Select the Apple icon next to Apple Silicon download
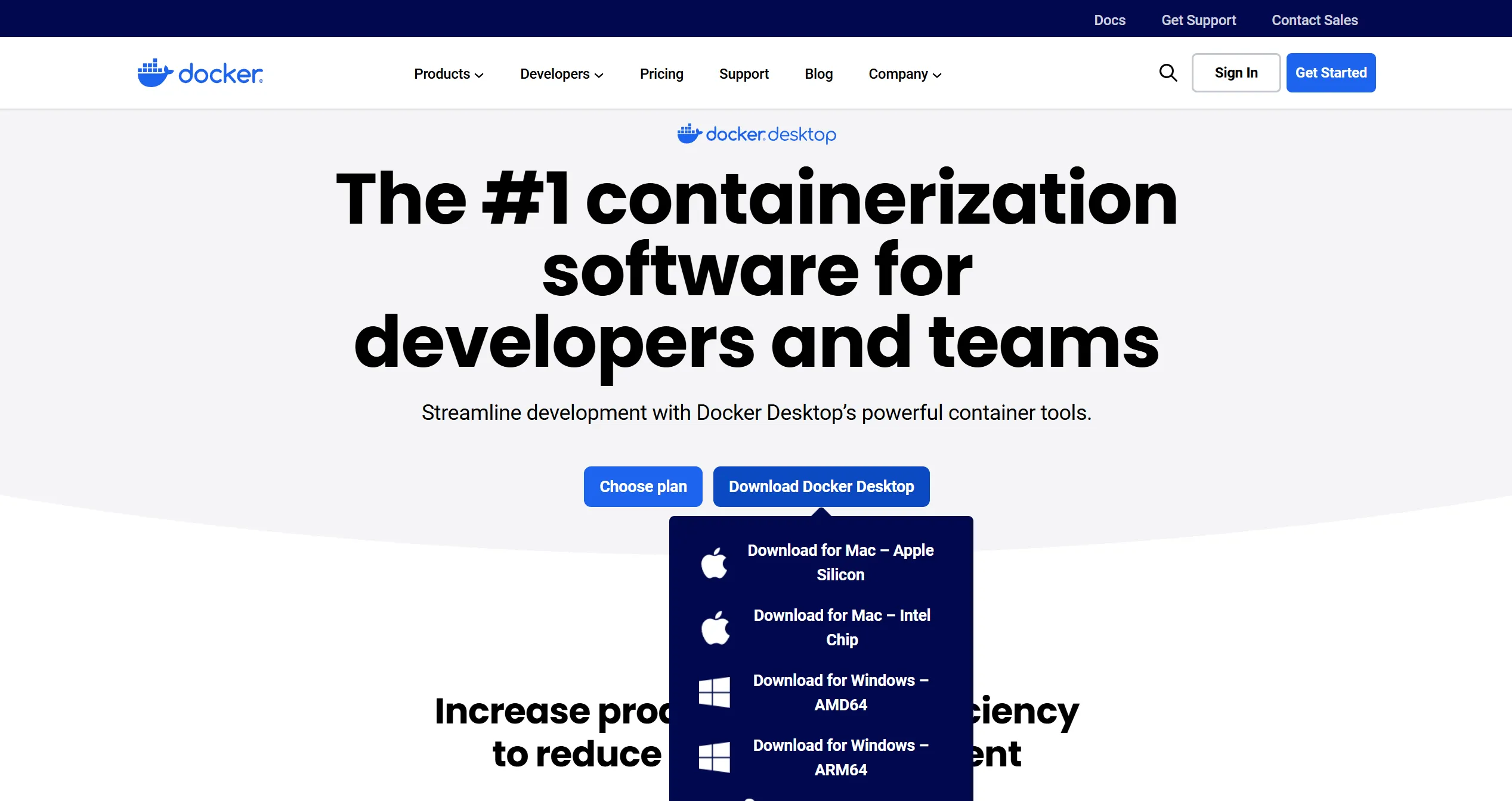Viewport: 1512px width, 801px height. click(x=715, y=561)
